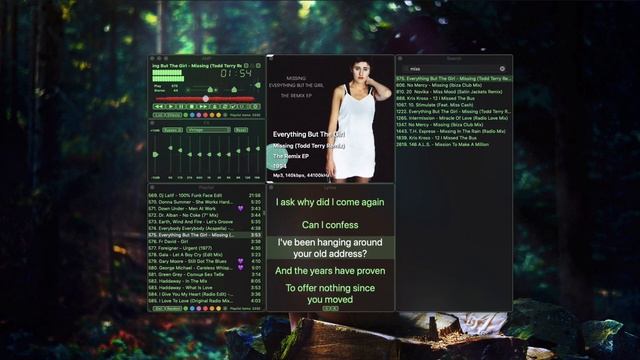Click the scrolling song title in main player
The height and width of the screenshot is (360, 640).
[197, 66]
